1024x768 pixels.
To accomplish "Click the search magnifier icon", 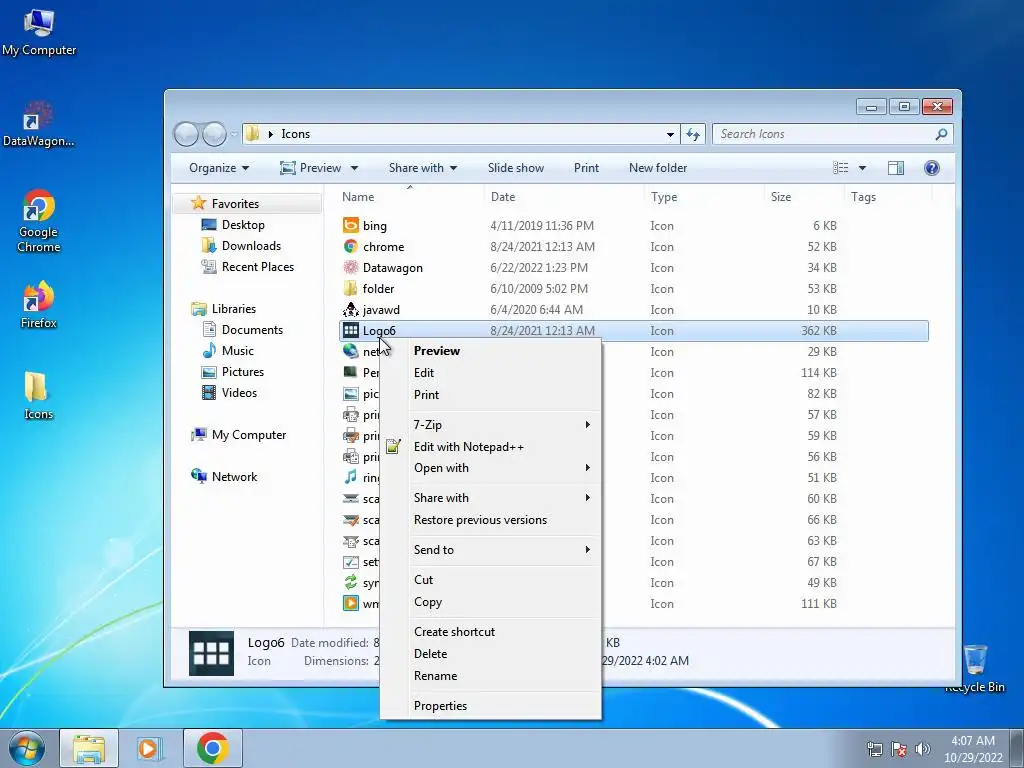I will tap(941, 134).
